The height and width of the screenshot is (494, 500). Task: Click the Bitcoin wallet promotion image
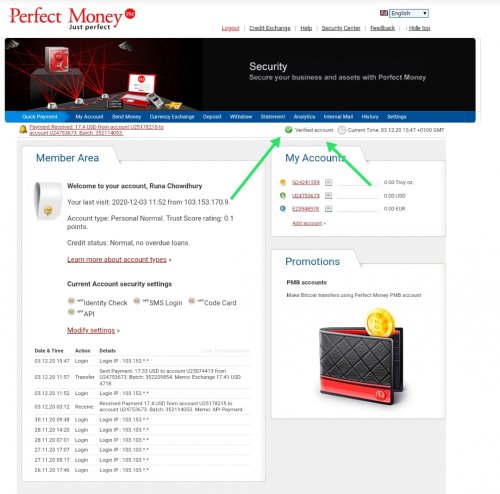click(362, 356)
